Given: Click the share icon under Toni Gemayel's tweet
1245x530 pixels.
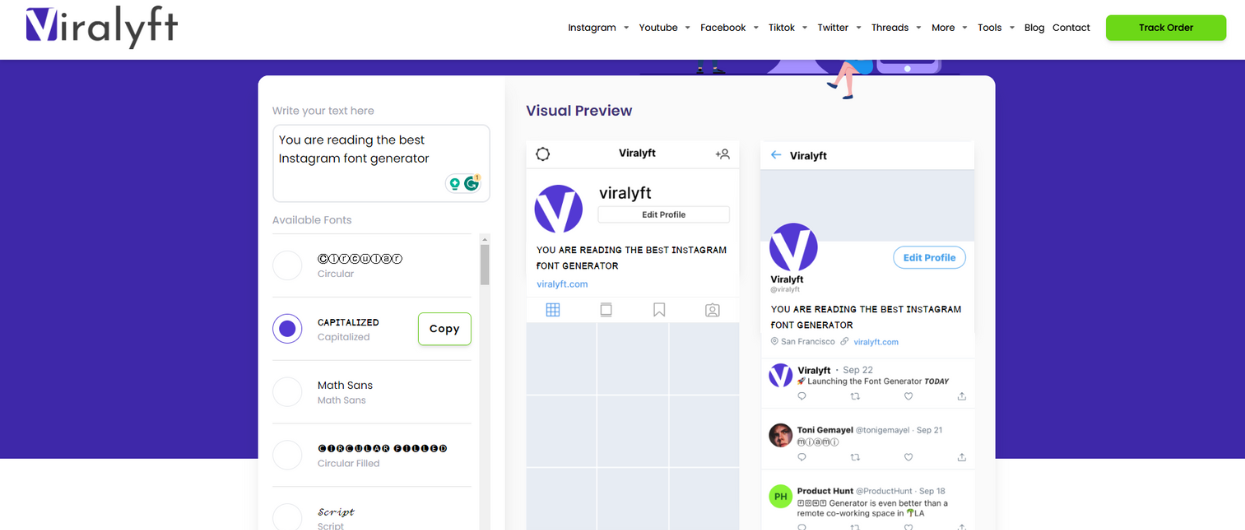Looking at the screenshot, I should (961, 457).
